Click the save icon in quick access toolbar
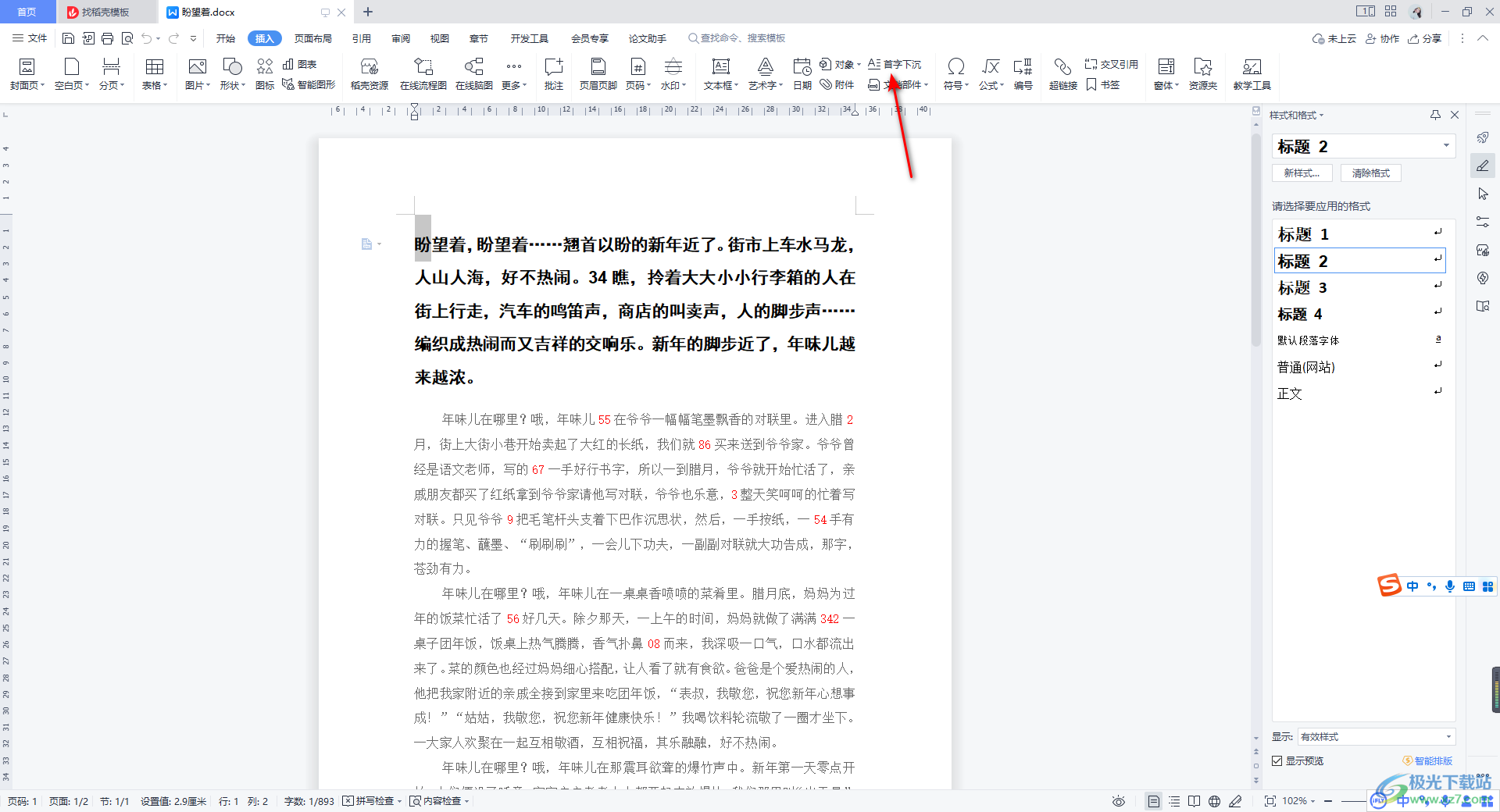The width and height of the screenshot is (1500, 812). 69,38
